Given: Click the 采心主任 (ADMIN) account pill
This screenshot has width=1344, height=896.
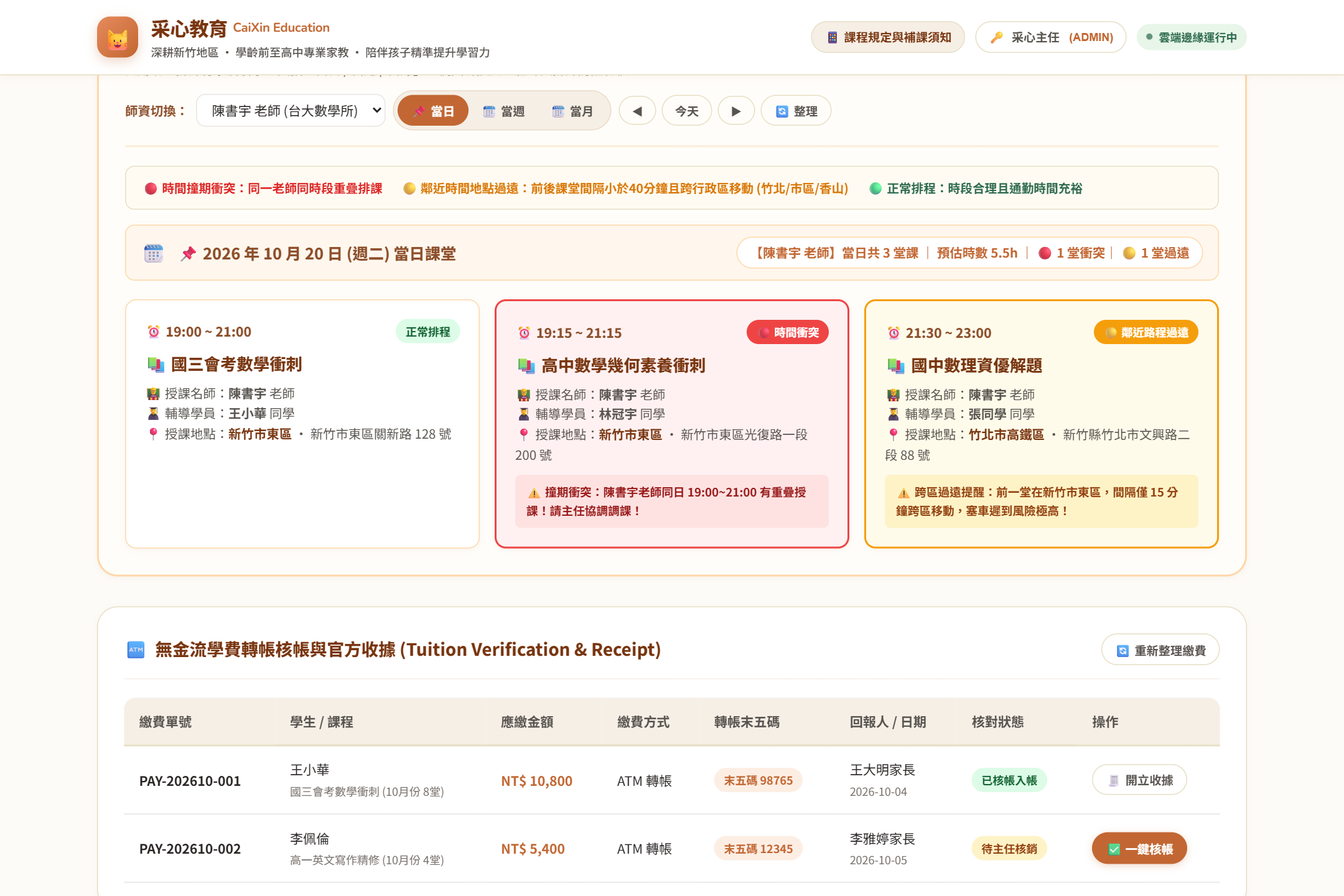Looking at the screenshot, I should click(1051, 37).
